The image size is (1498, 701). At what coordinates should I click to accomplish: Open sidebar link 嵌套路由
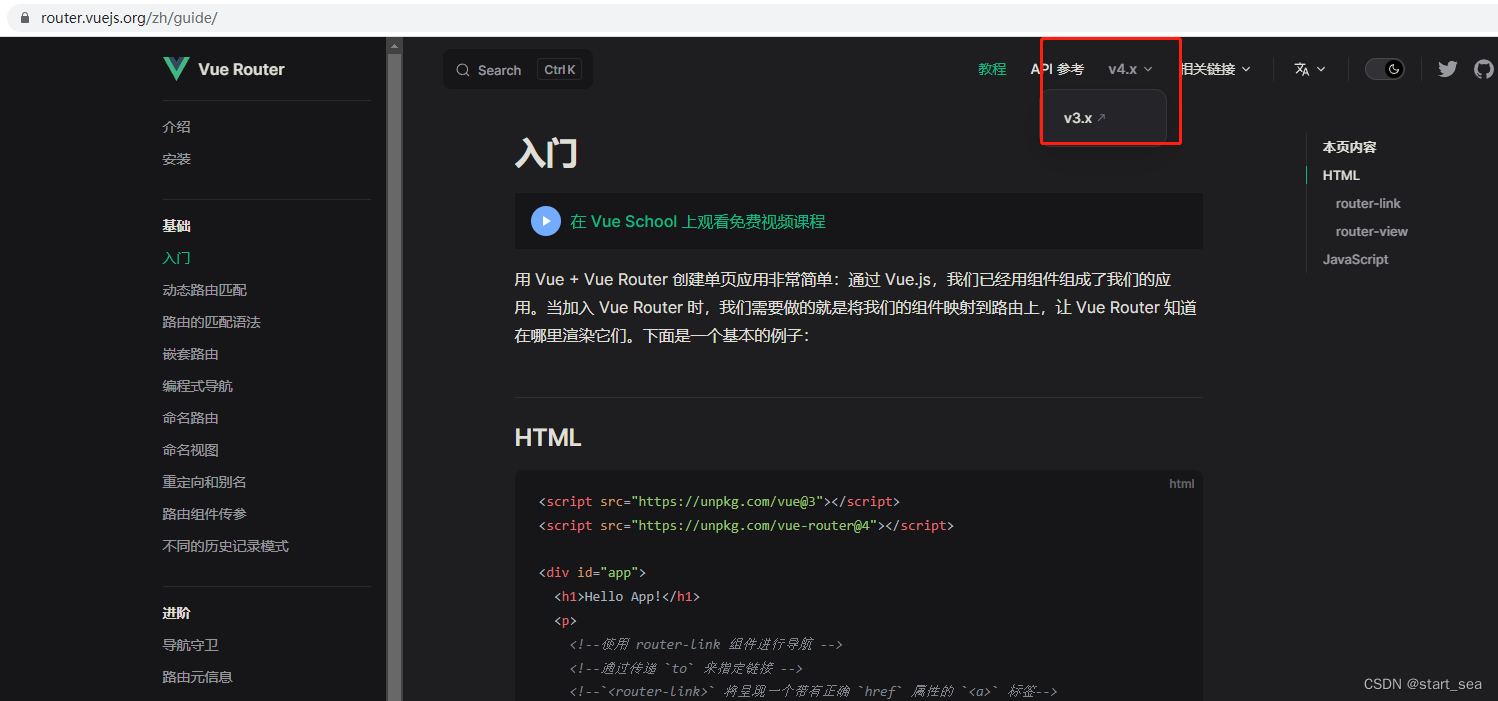[191, 354]
